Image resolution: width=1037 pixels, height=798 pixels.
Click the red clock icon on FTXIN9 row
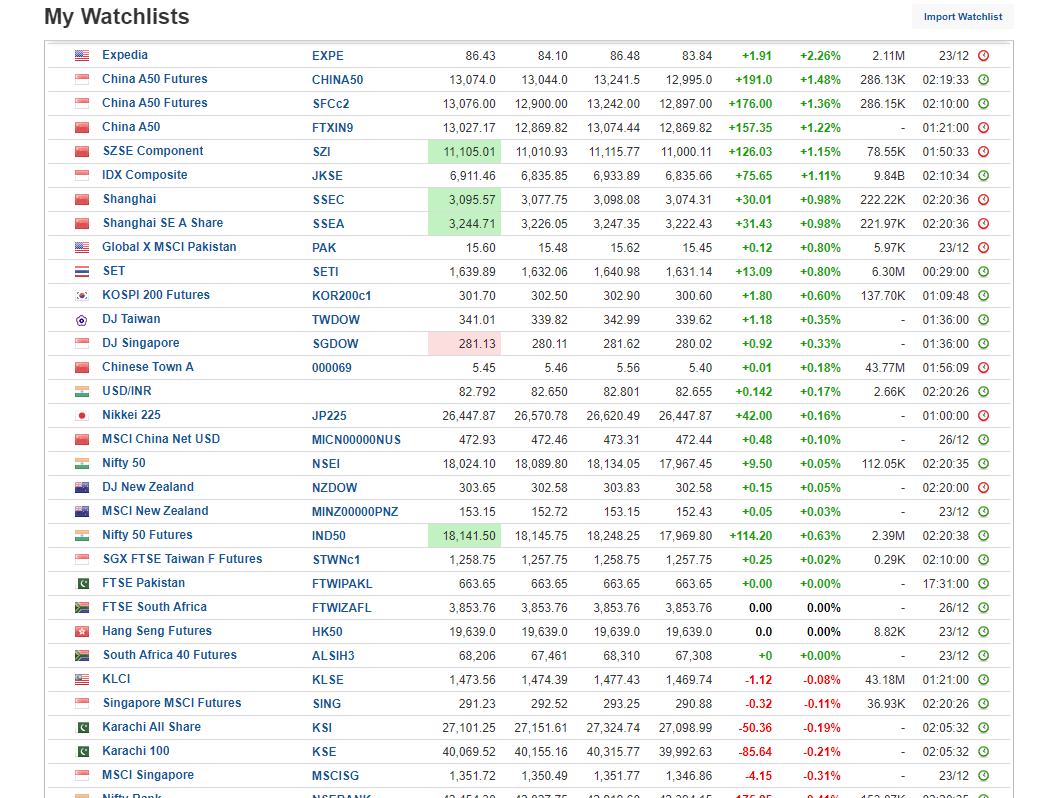coord(983,128)
